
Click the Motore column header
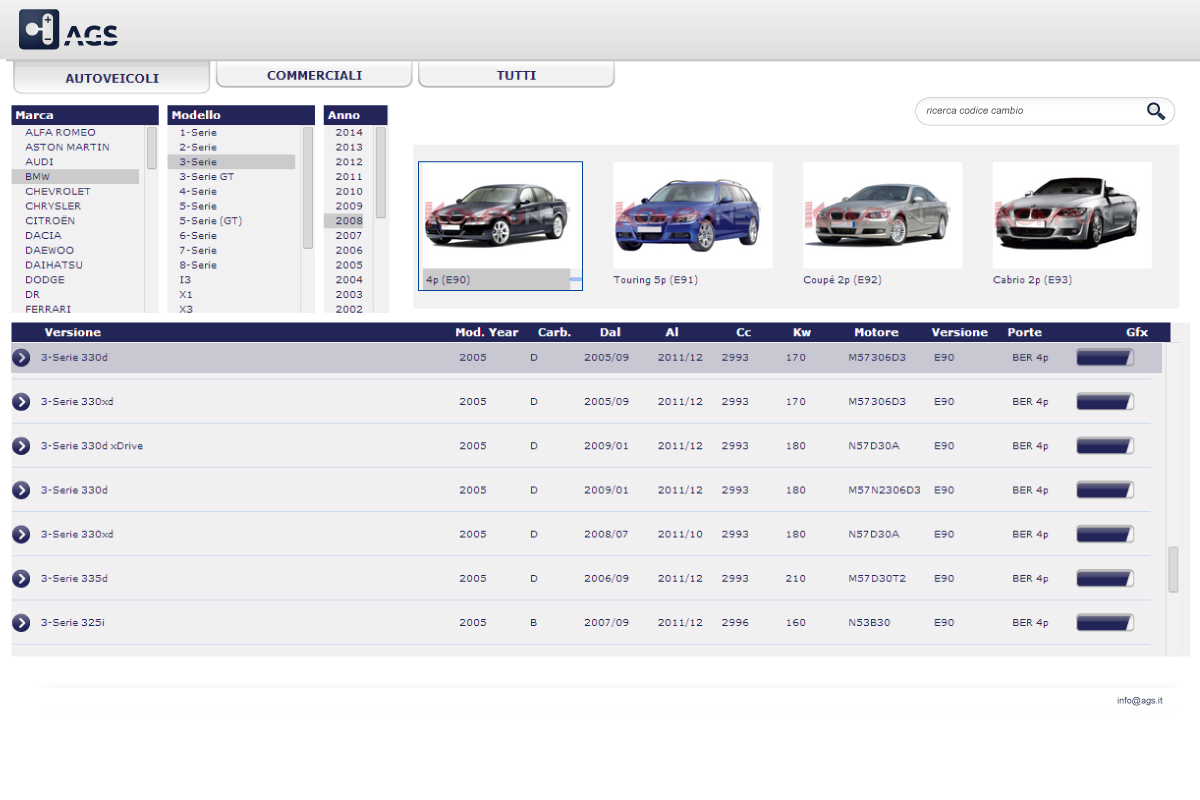pos(876,332)
